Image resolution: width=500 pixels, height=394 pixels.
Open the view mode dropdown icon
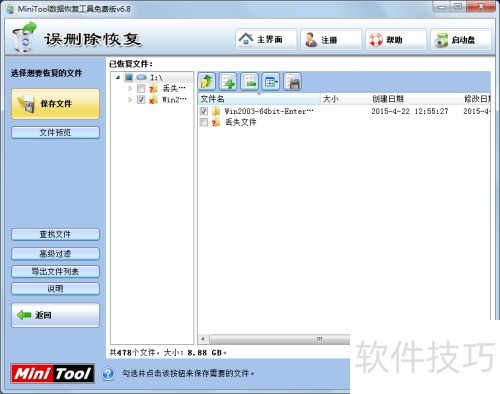click(x=271, y=82)
